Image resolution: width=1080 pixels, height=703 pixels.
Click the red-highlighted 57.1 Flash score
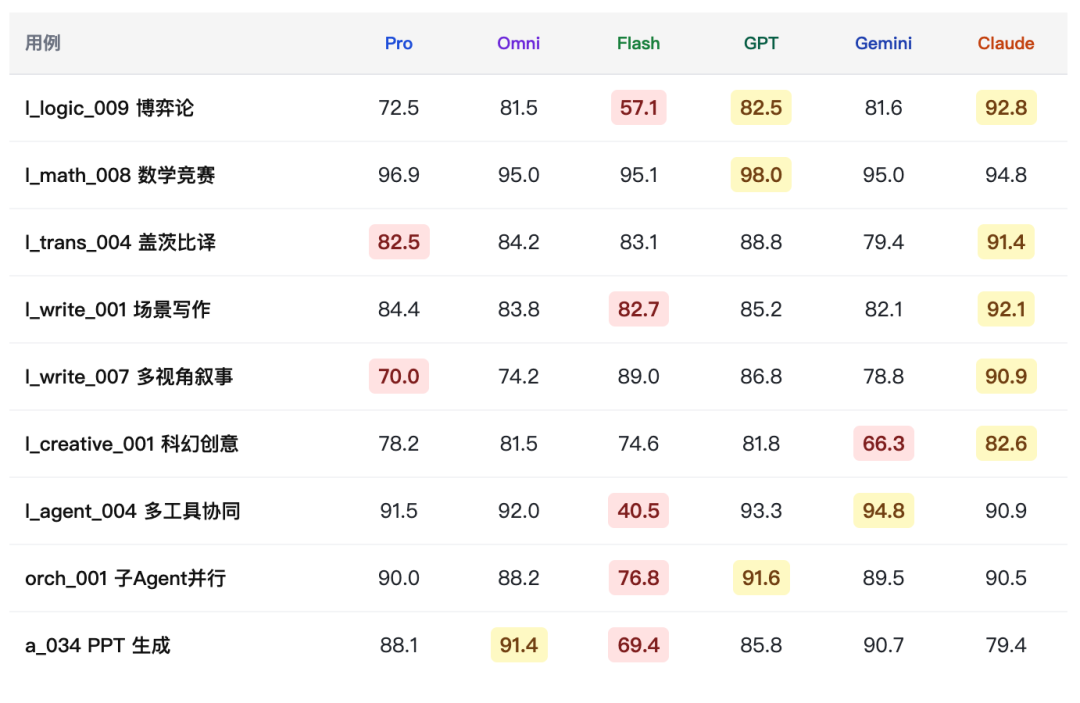point(638,108)
